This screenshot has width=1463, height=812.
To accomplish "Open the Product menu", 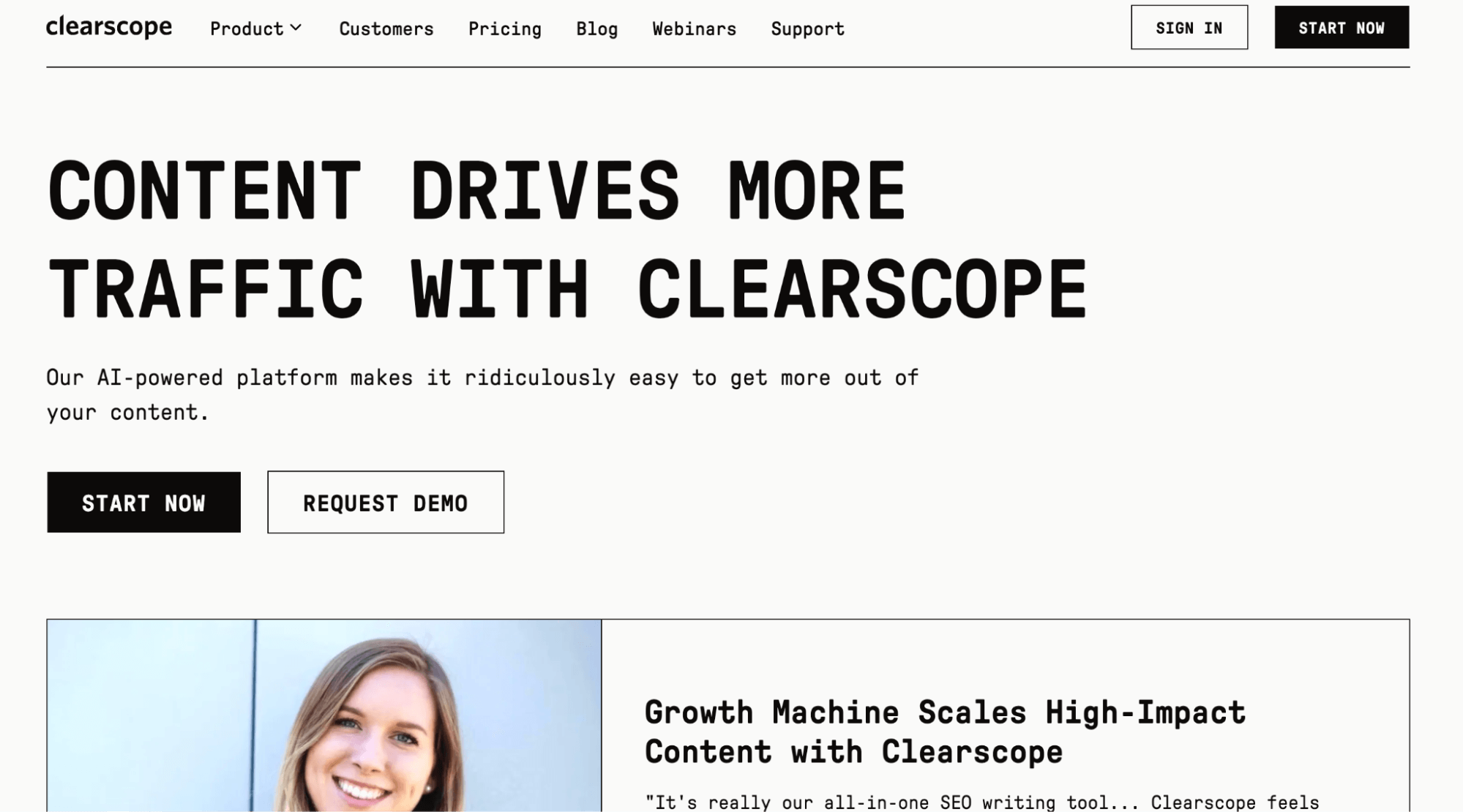I will click(255, 29).
